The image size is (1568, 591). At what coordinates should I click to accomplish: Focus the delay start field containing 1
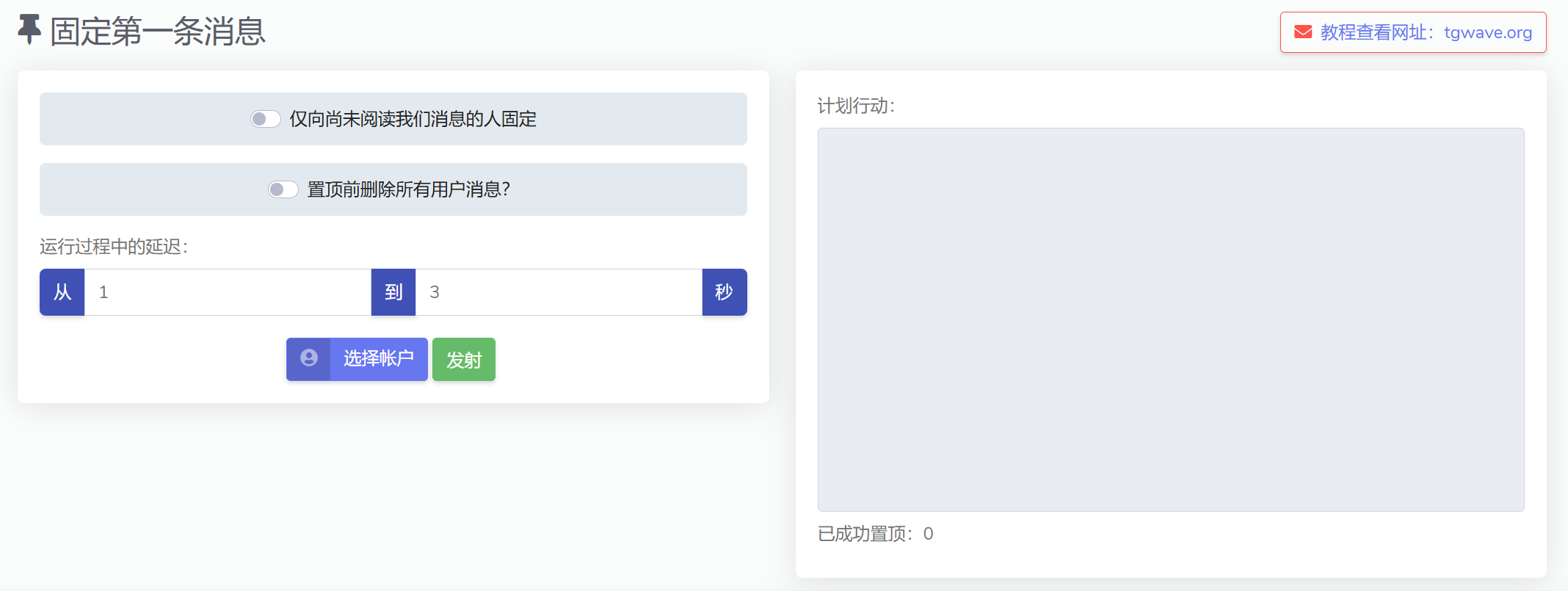[x=228, y=292]
